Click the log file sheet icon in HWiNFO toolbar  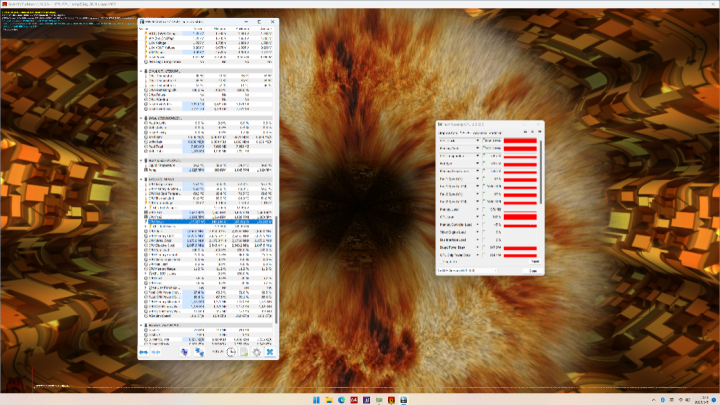[x=244, y=352]
